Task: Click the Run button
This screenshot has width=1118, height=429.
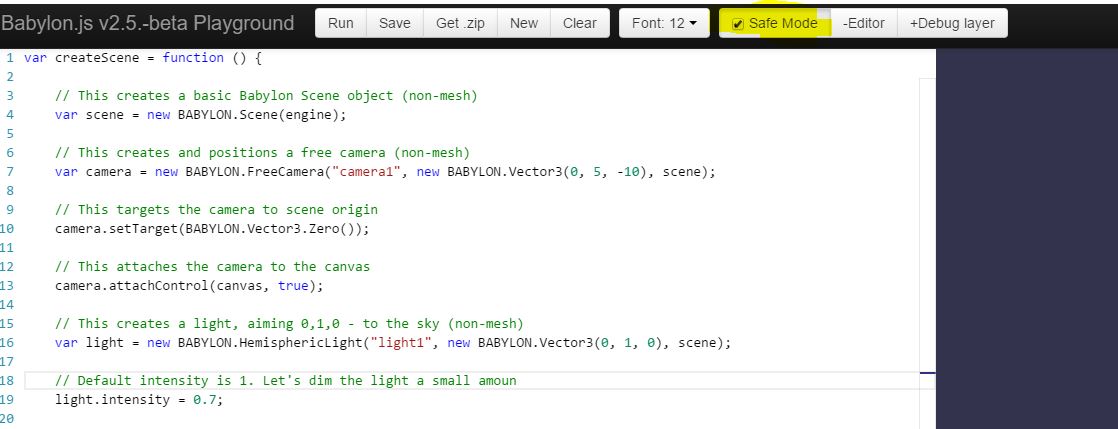Action: [x=340, y=23]
